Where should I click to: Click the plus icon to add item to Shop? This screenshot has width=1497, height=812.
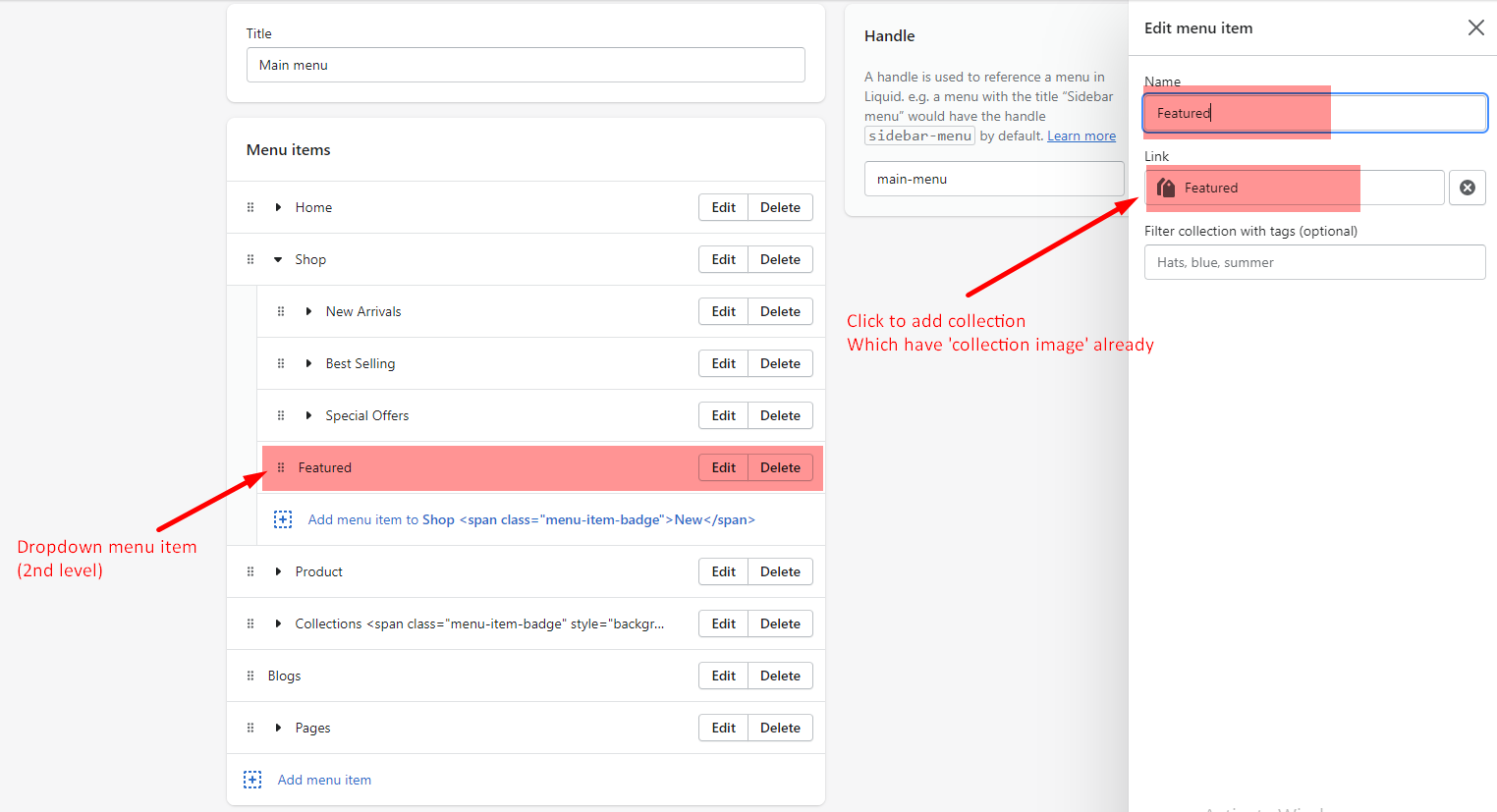(283, 519)
